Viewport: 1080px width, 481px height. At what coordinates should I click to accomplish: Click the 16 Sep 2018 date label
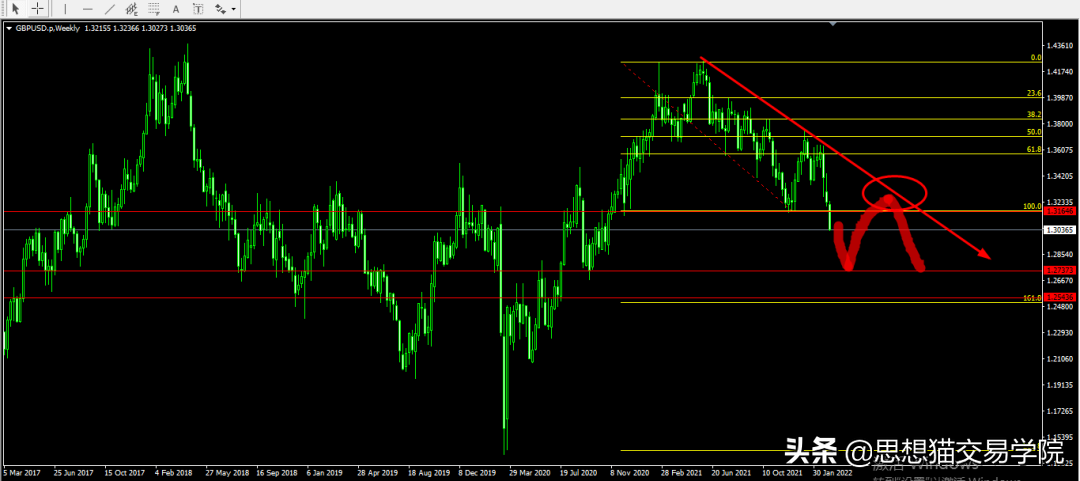click(x=277, y=473)
